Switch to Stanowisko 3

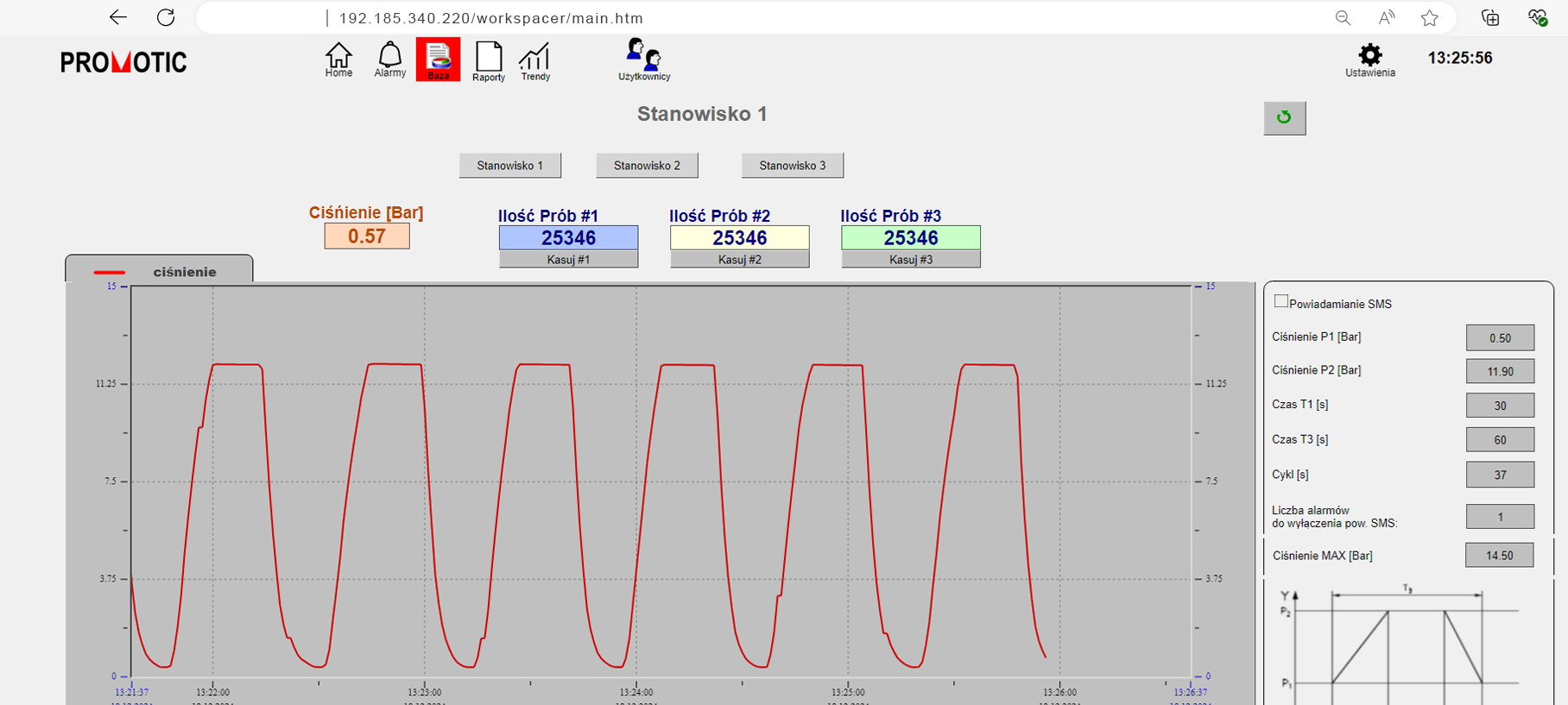[x=793, y=166]
